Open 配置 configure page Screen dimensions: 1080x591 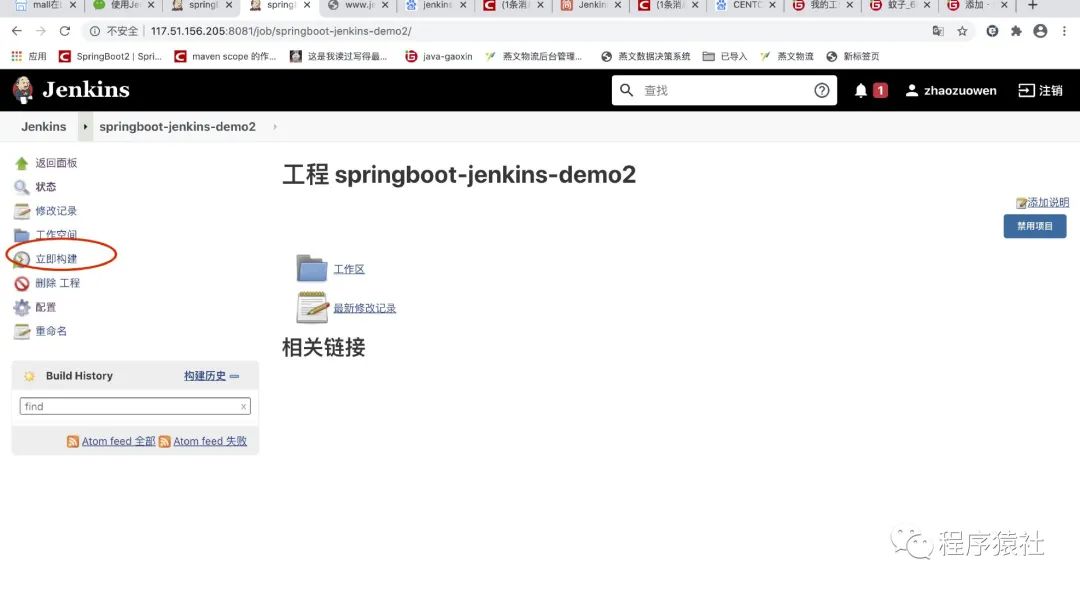(45, 307)
